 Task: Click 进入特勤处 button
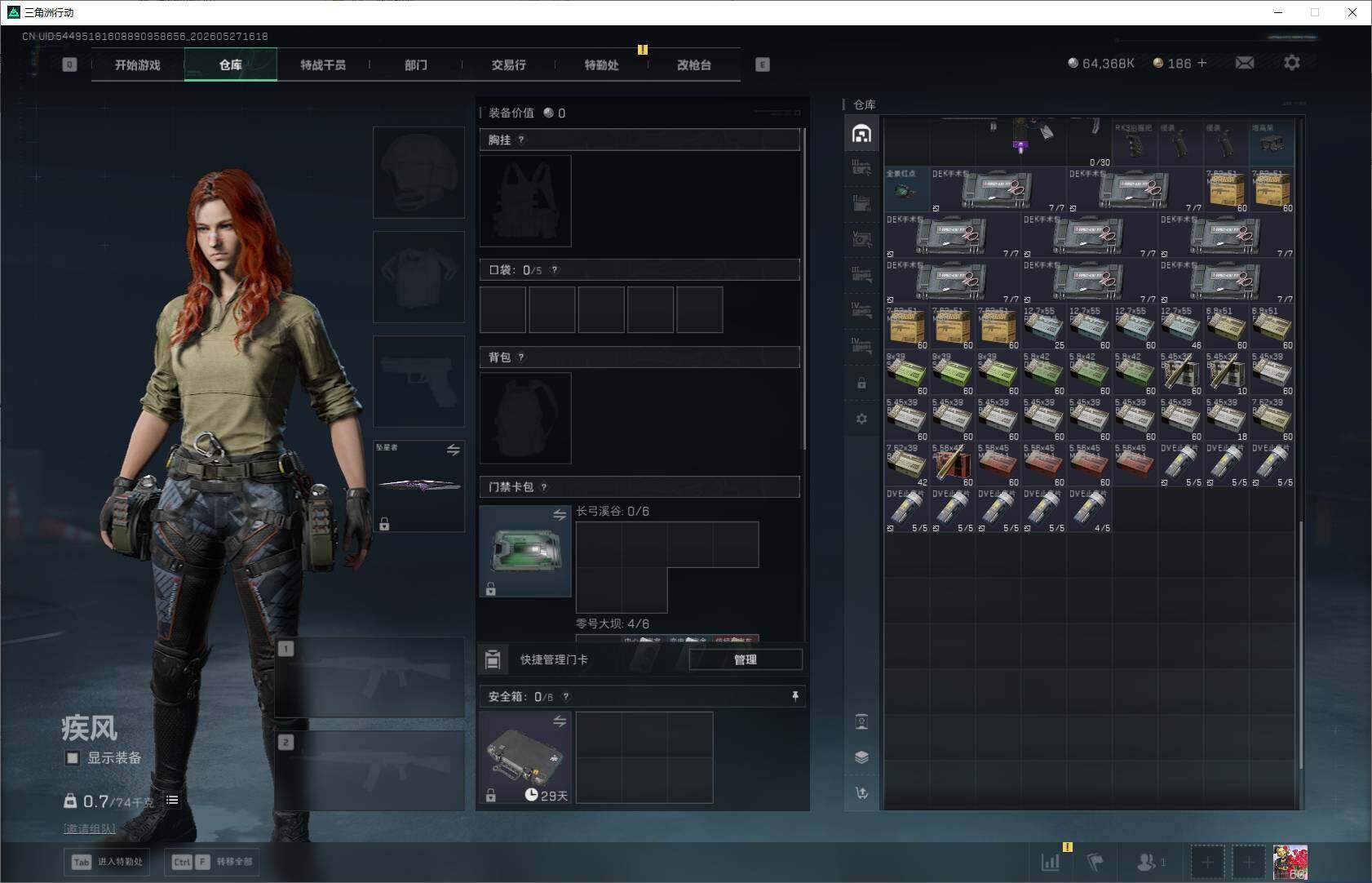pyautogui.click(x=108, y=862)
